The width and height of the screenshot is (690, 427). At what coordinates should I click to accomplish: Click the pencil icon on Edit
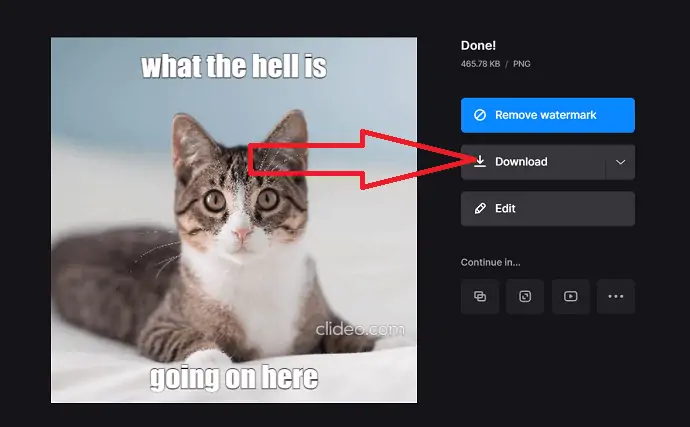[480, 208]
